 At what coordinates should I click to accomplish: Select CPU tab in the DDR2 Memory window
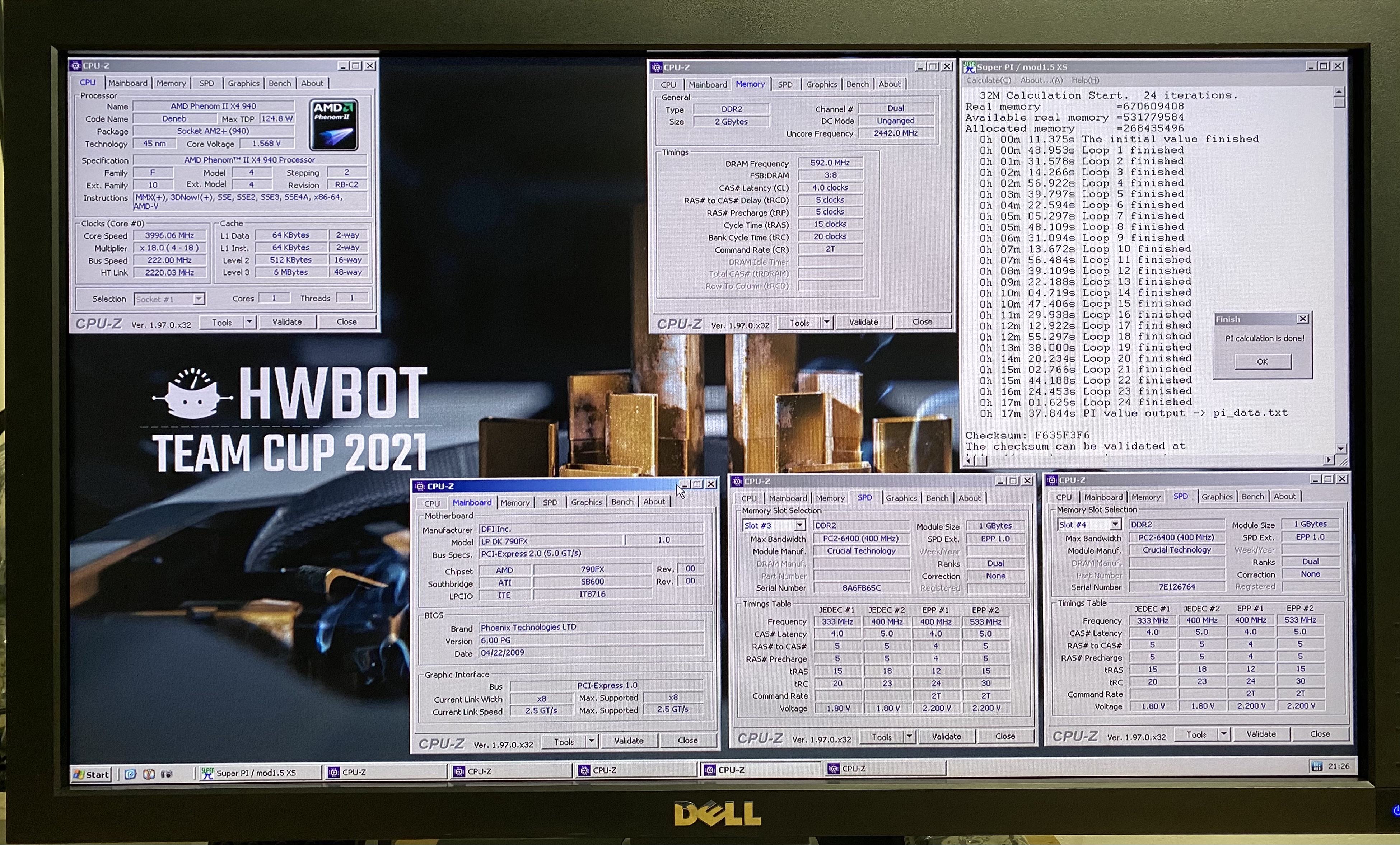[668, 85]
